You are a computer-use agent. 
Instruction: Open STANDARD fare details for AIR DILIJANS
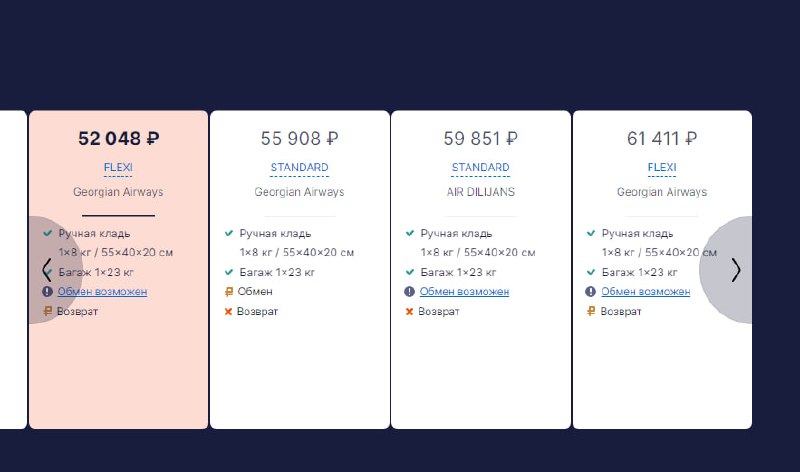coord(481,167)
